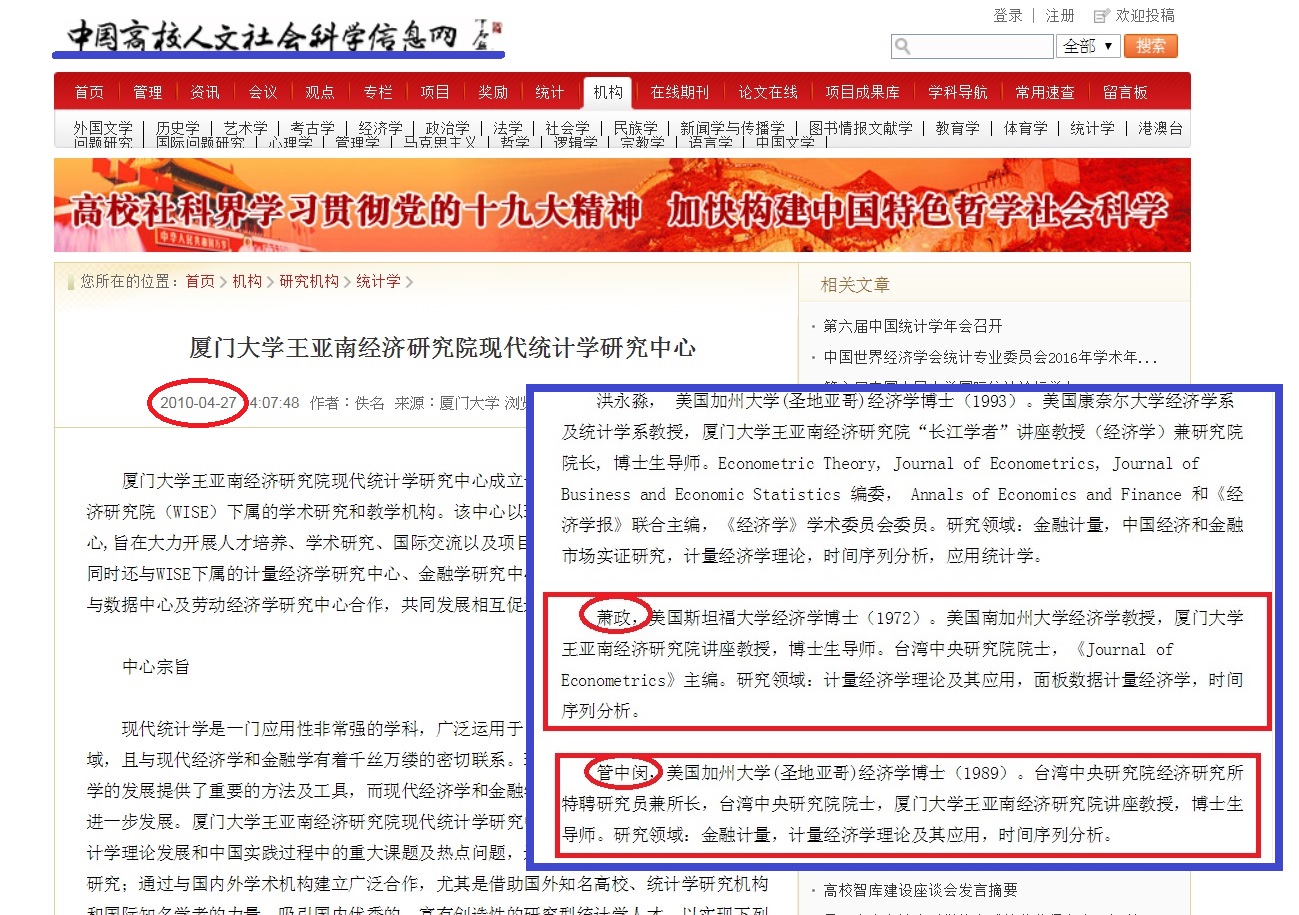1299x915 pixels.
Task: Open related article 高校智库建设座谈会发言摘要
Action: [920, 890]
